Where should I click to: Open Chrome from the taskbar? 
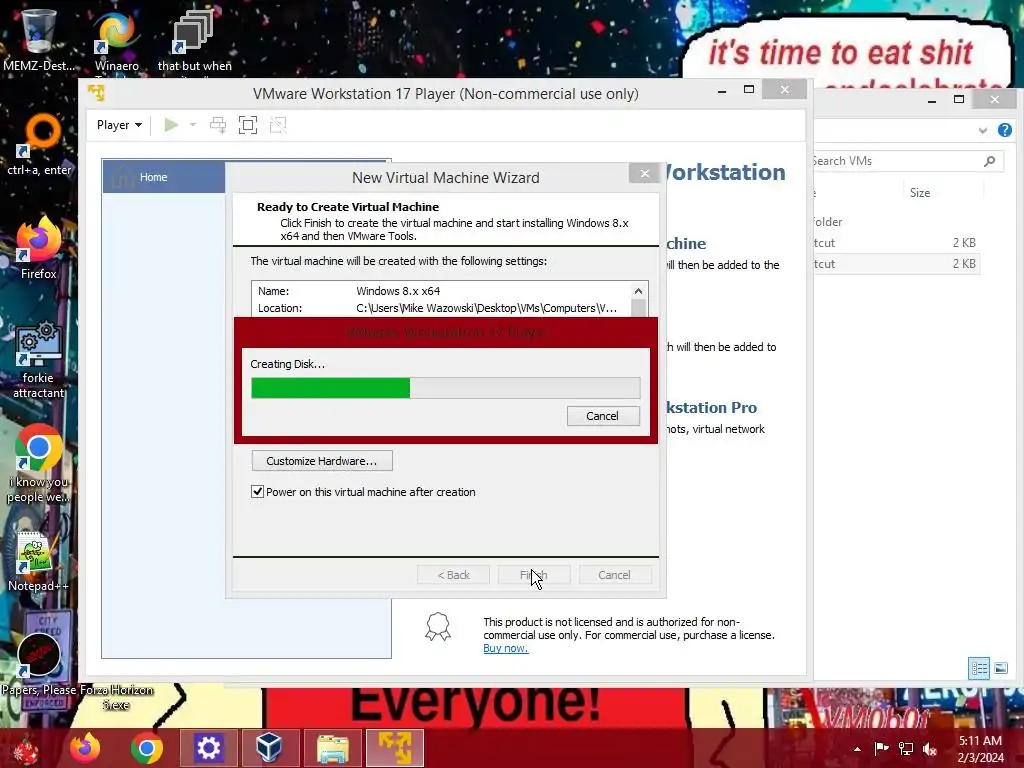147,748
